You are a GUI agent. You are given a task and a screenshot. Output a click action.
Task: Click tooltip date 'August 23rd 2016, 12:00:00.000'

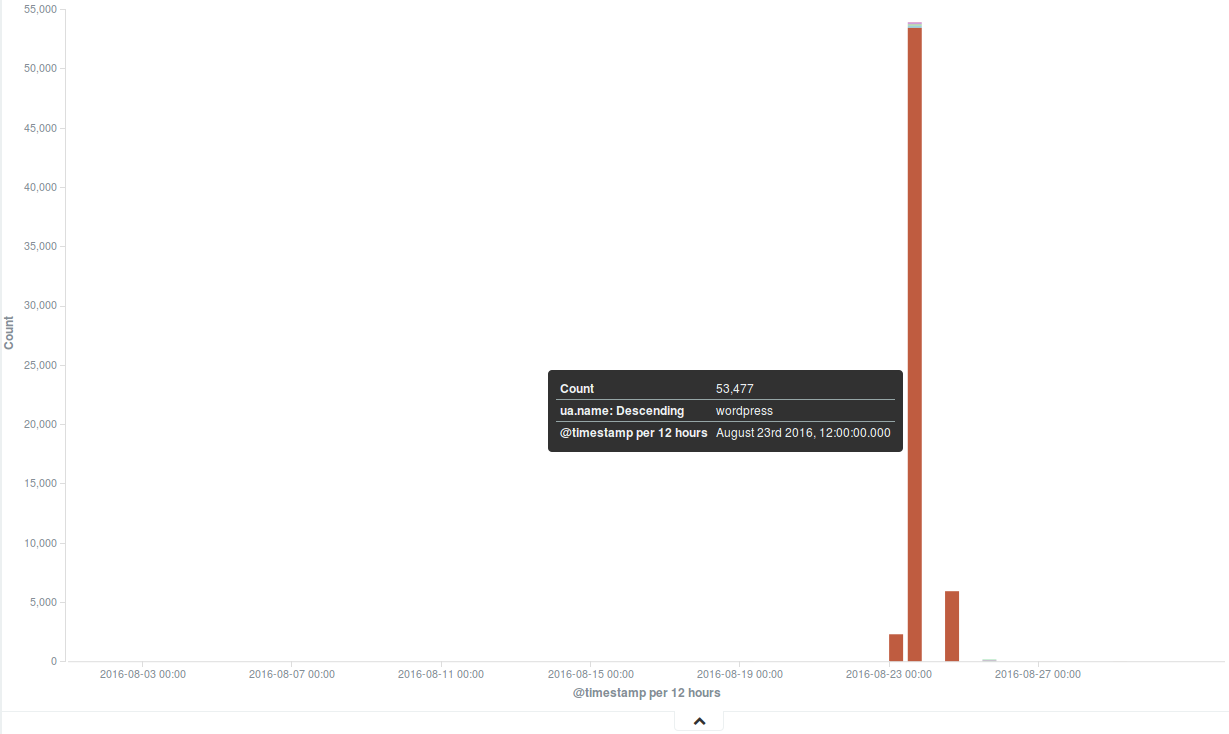(803, 433)
